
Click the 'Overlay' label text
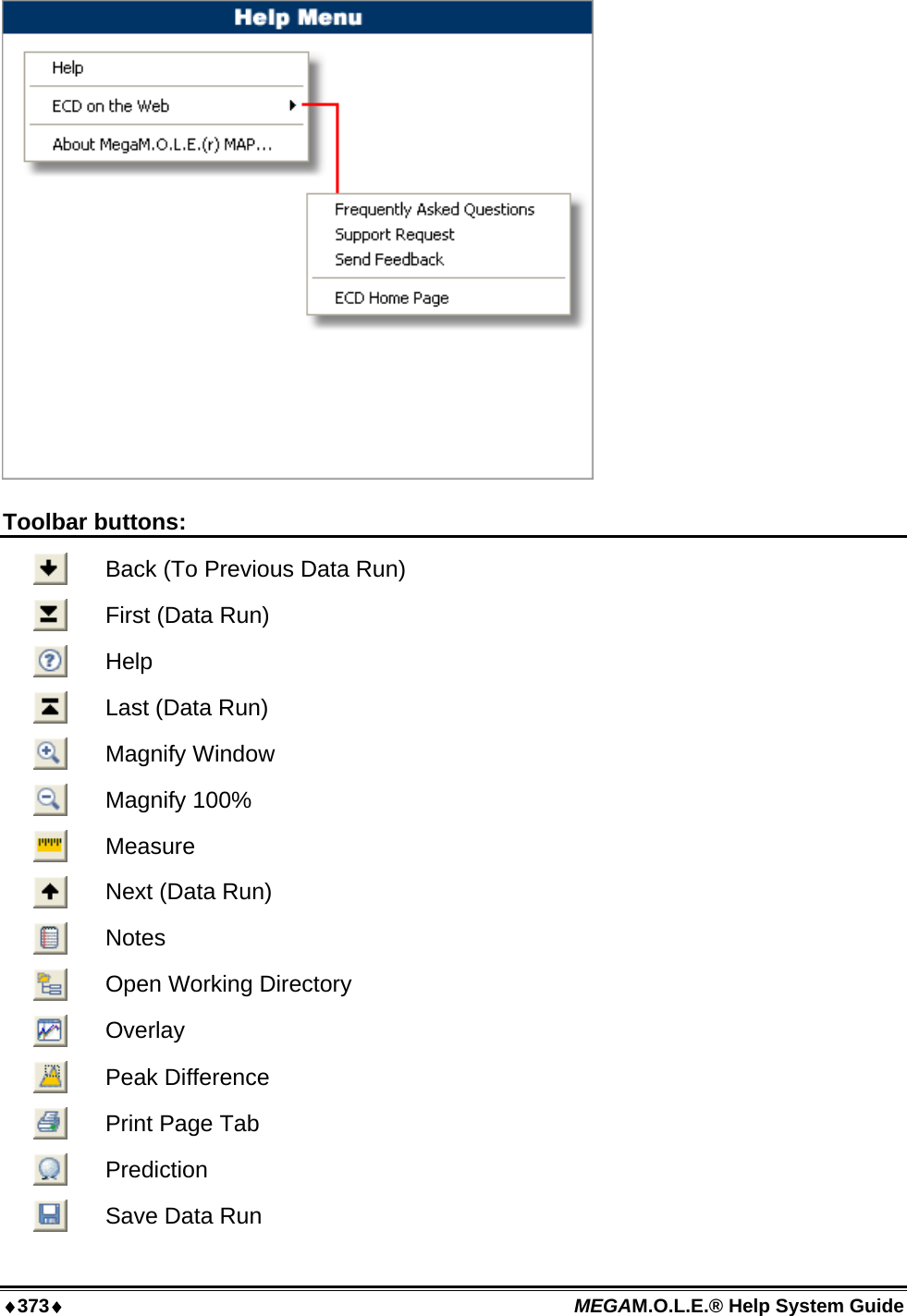(145, 1030)
